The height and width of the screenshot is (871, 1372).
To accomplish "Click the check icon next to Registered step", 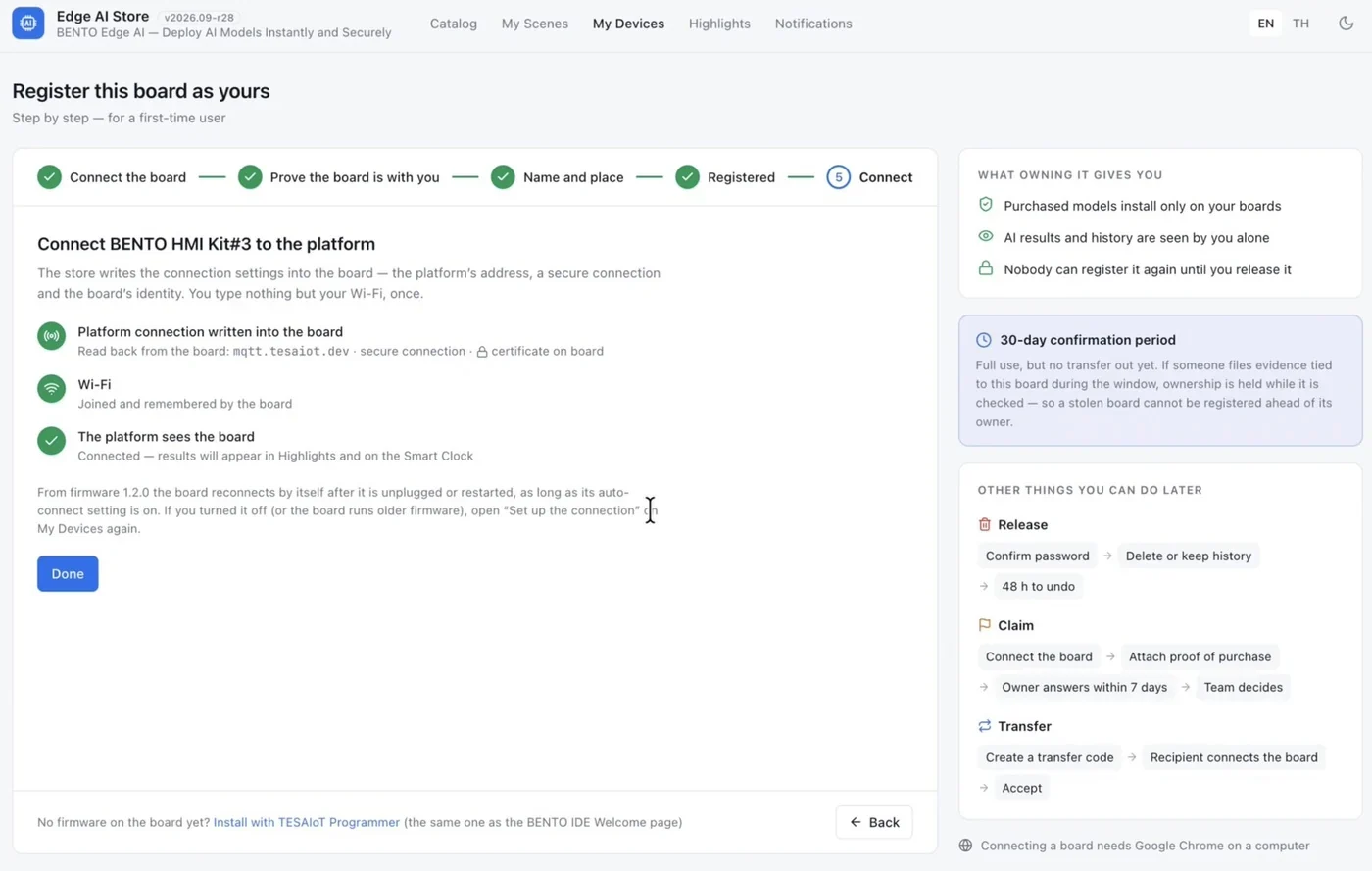I will coord(687,177).
